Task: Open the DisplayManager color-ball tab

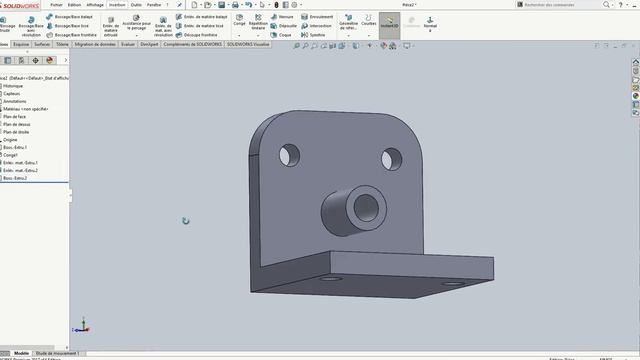Action: (x=50, y=60)
